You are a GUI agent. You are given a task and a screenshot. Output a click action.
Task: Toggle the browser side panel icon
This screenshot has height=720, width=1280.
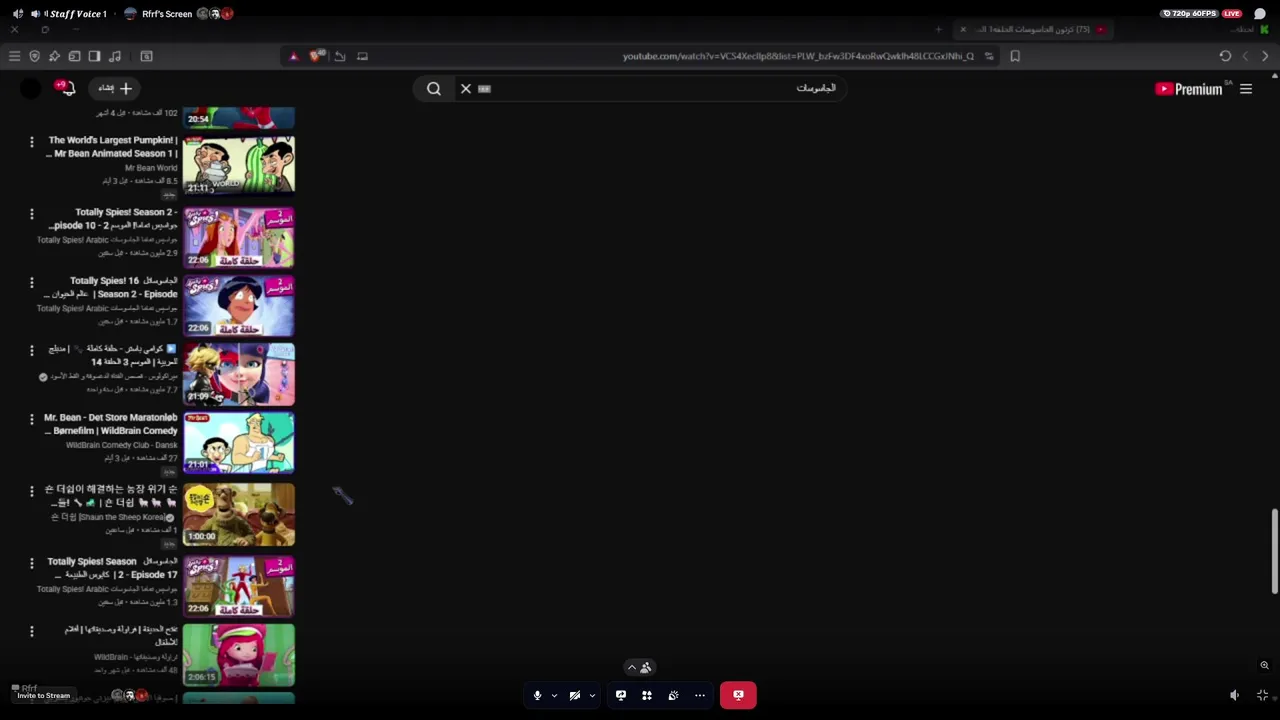pyautogui.click(x=94, y=56)
